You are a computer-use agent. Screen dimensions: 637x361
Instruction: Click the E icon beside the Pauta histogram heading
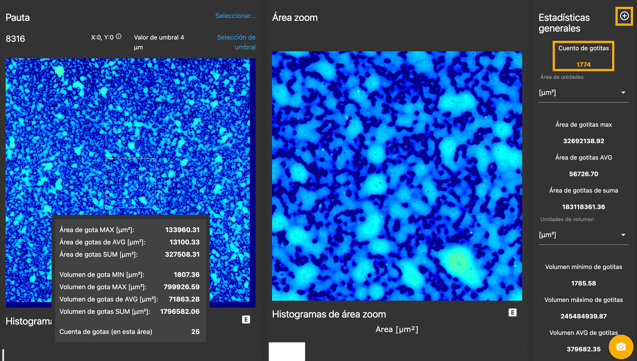point(246,320)
